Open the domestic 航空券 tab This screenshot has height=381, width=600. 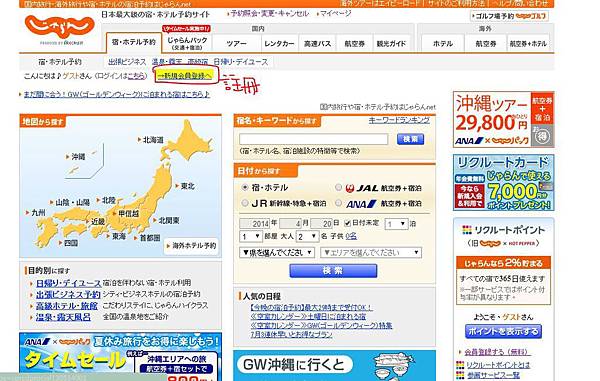pos(354,44)
